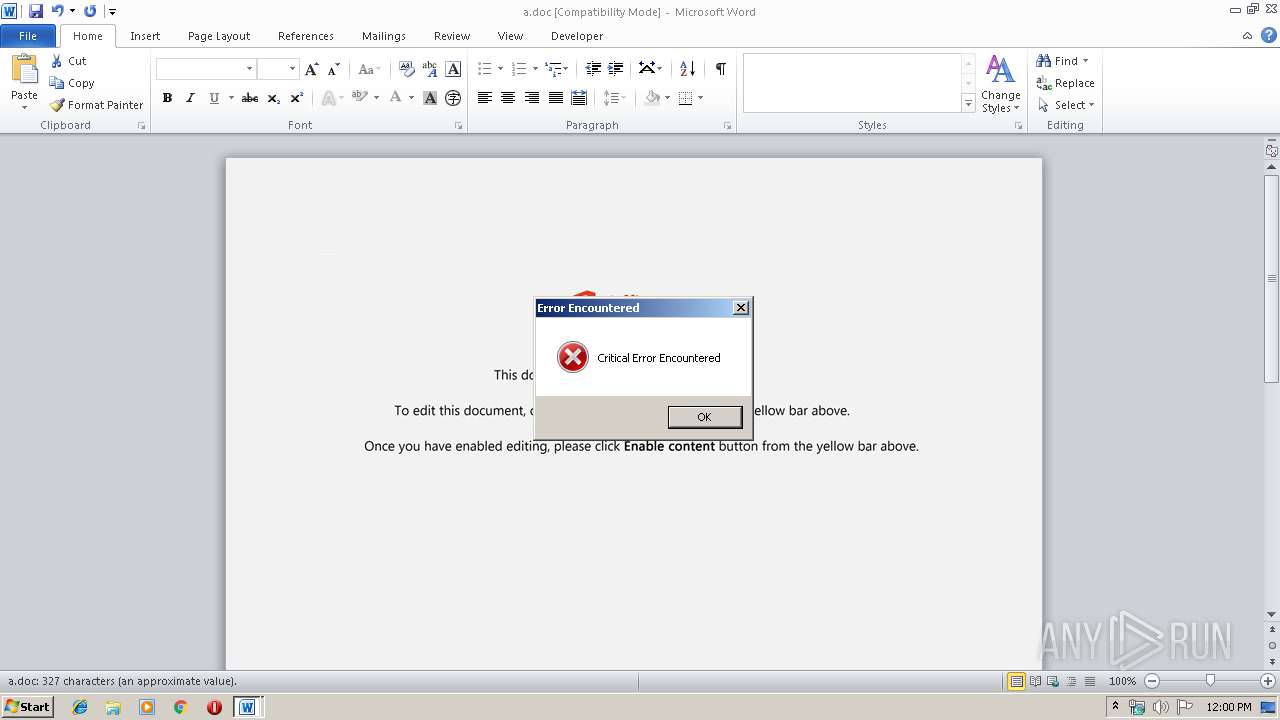Click the Phonetic Guide icon
The width and height of the screenshot is (1280, 720).
[x=430, y=69]
